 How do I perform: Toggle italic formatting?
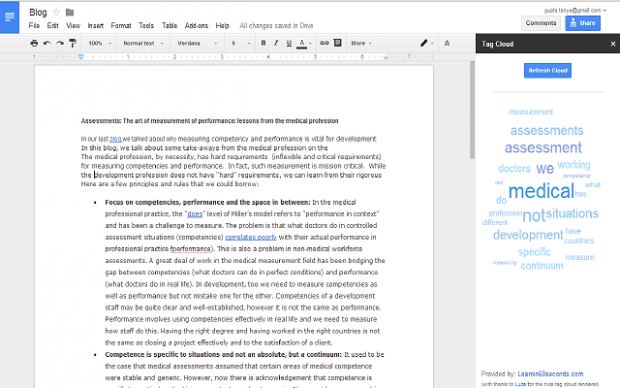pyautogui.click(x=276, y=43)
